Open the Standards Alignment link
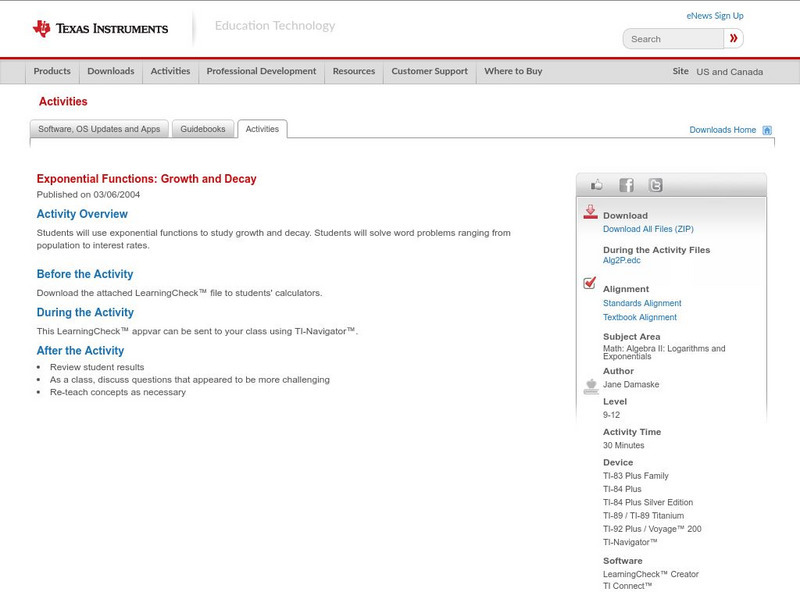 coord(642,303)
